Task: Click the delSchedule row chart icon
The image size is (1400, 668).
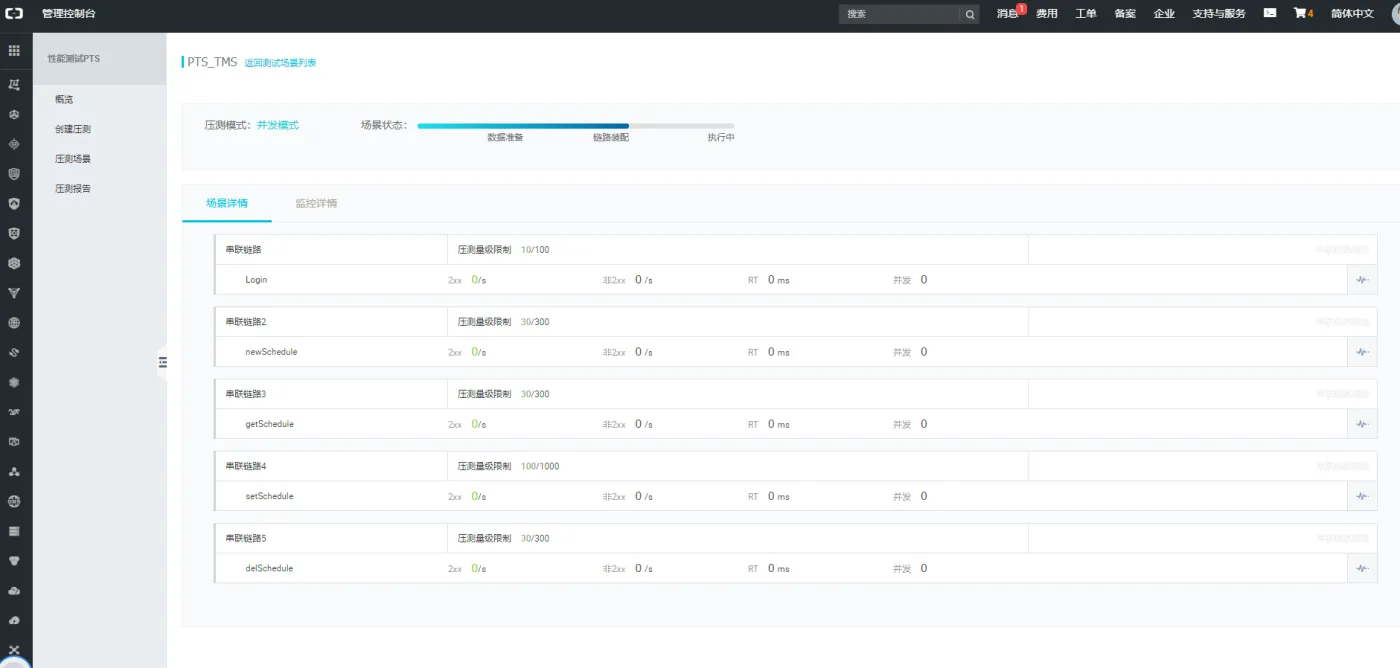Action: coord(1361,568)
